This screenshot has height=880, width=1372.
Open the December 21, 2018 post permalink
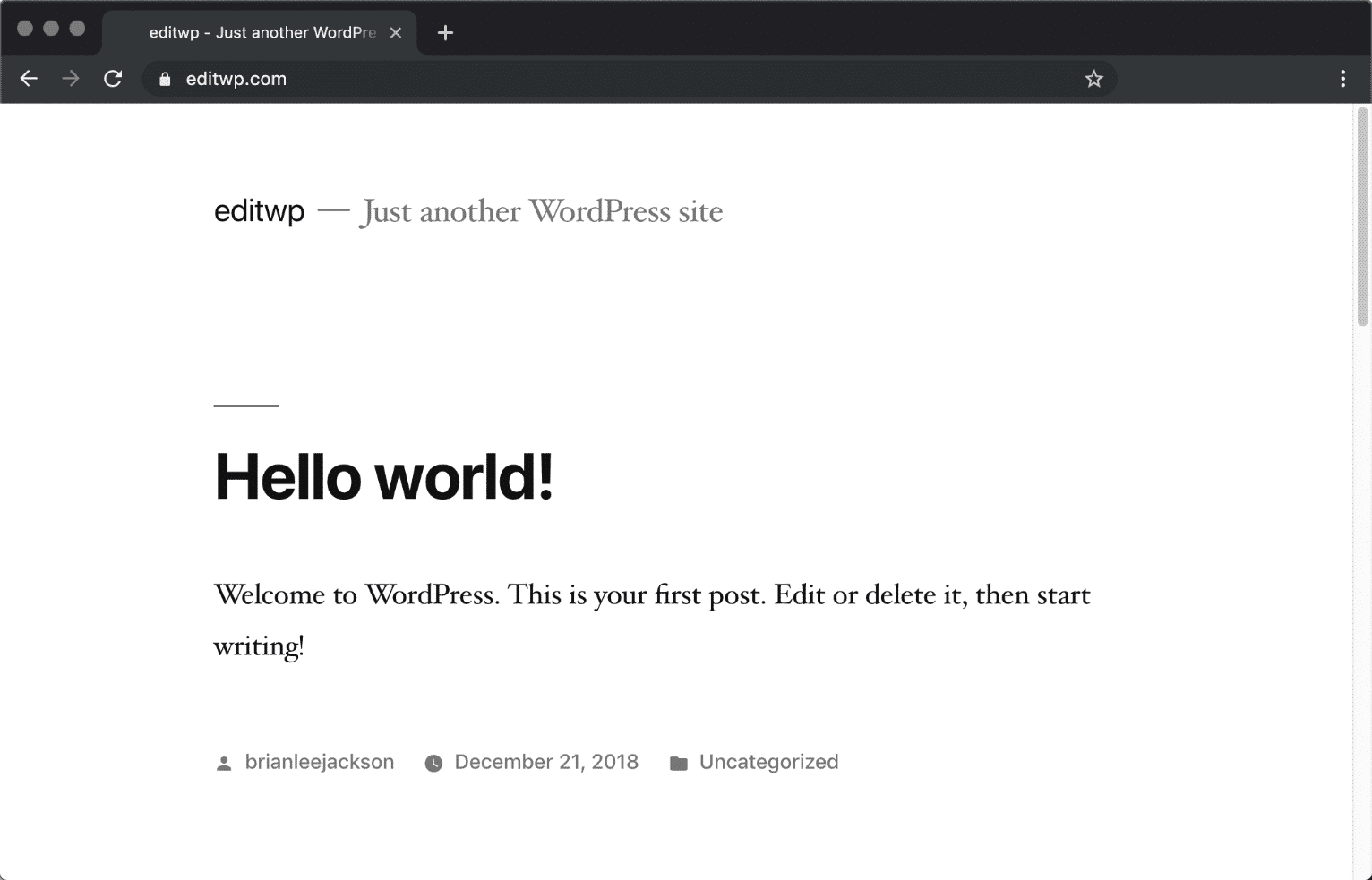[x=546, y=763]
